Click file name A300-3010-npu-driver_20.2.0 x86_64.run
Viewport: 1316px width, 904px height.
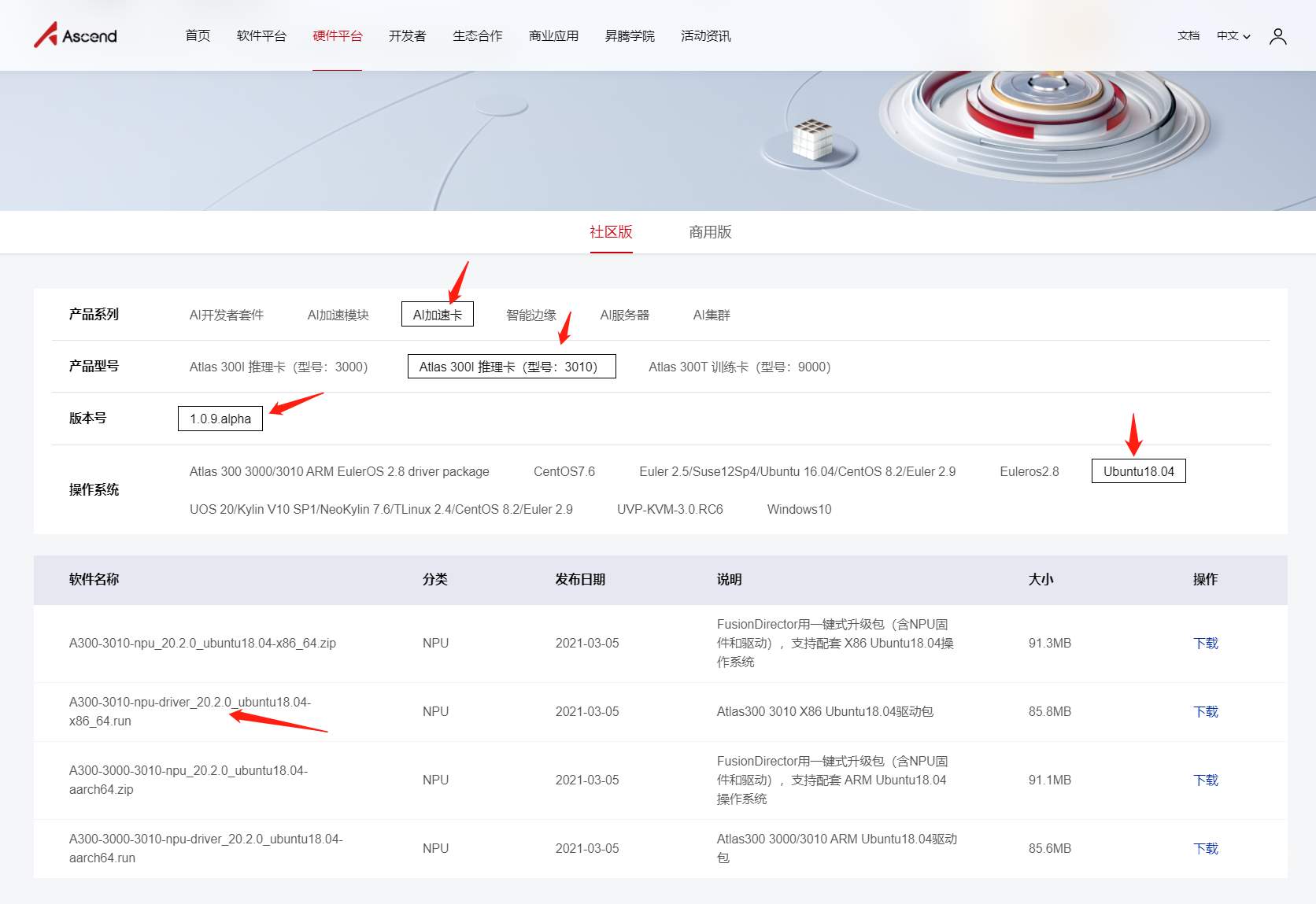(190, 711)
